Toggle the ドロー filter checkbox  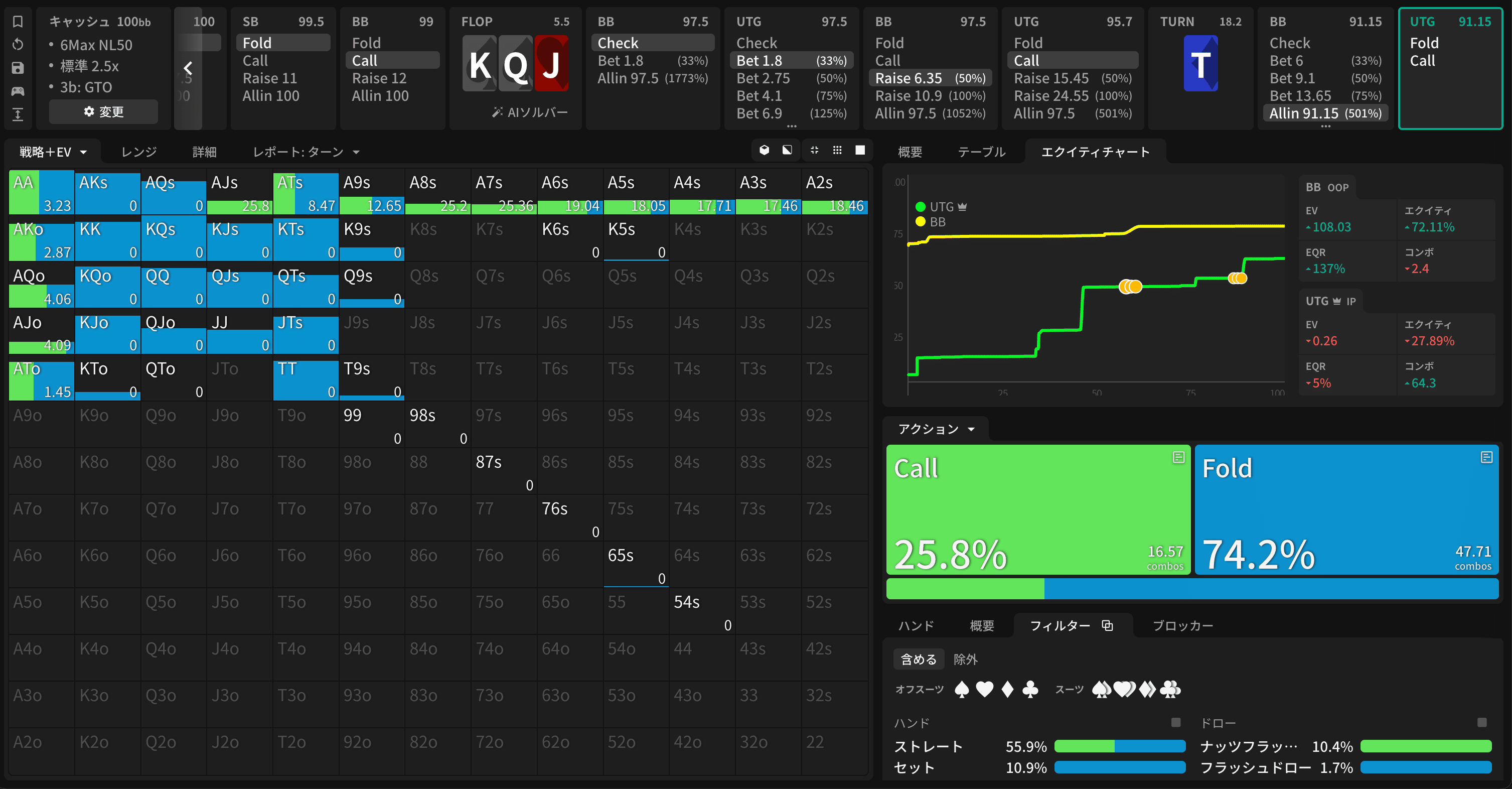pos(1482,723)
